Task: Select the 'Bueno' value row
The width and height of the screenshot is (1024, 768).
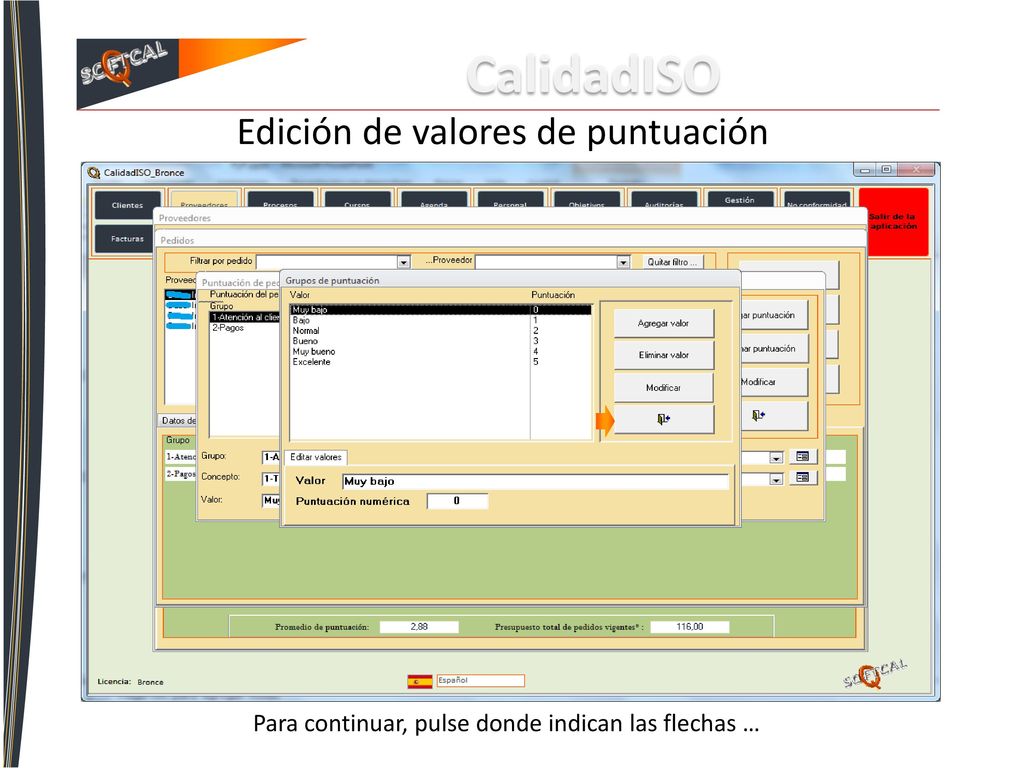Action: [441, 341]
